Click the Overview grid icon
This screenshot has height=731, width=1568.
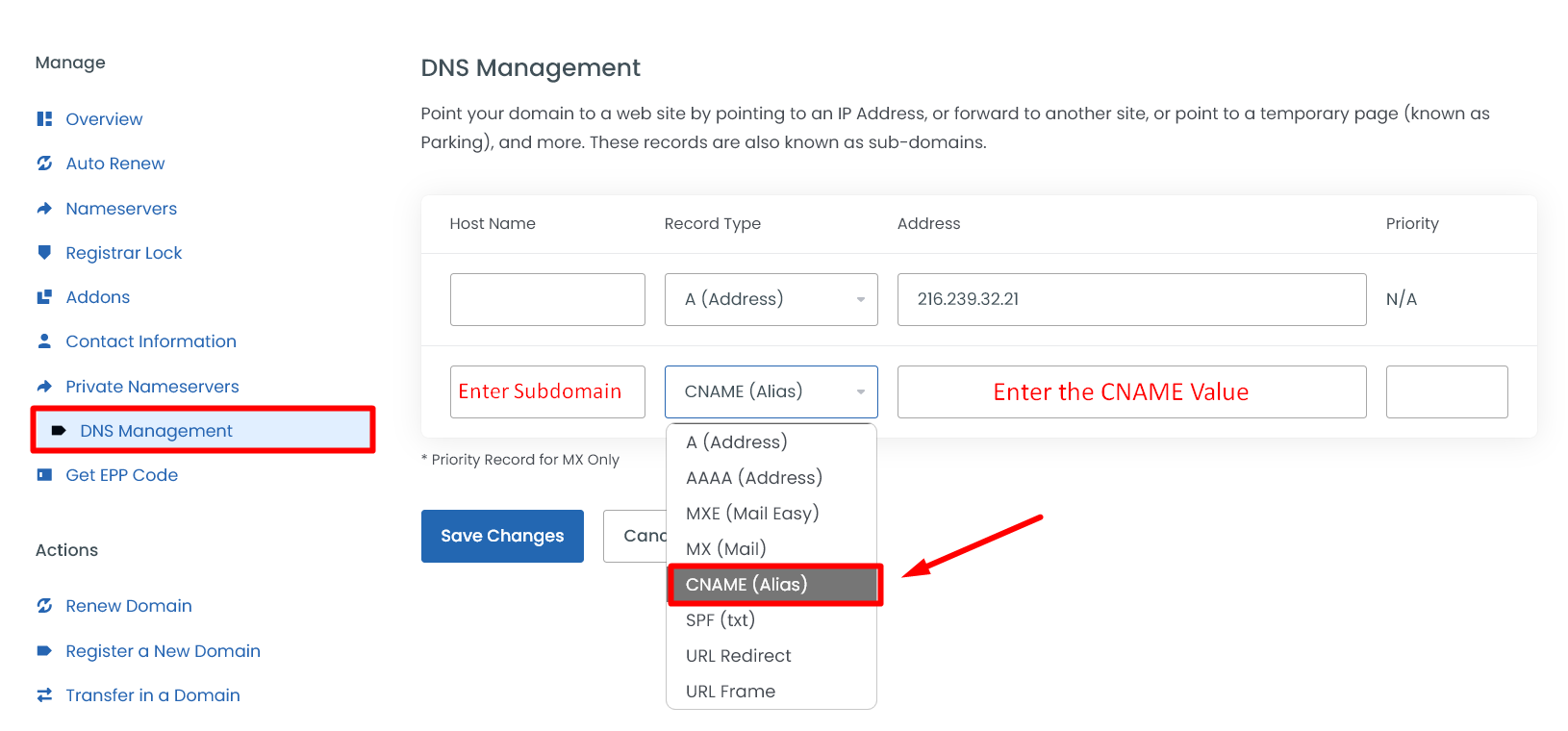(x=44, y=119)
